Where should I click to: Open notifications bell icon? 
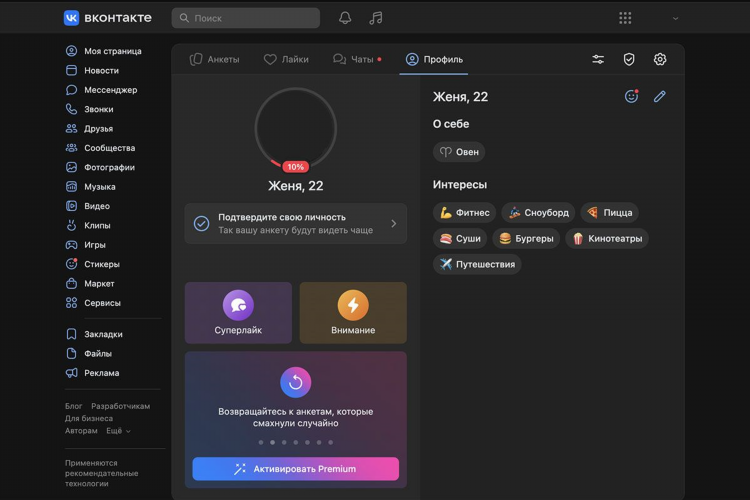[345, 18]
